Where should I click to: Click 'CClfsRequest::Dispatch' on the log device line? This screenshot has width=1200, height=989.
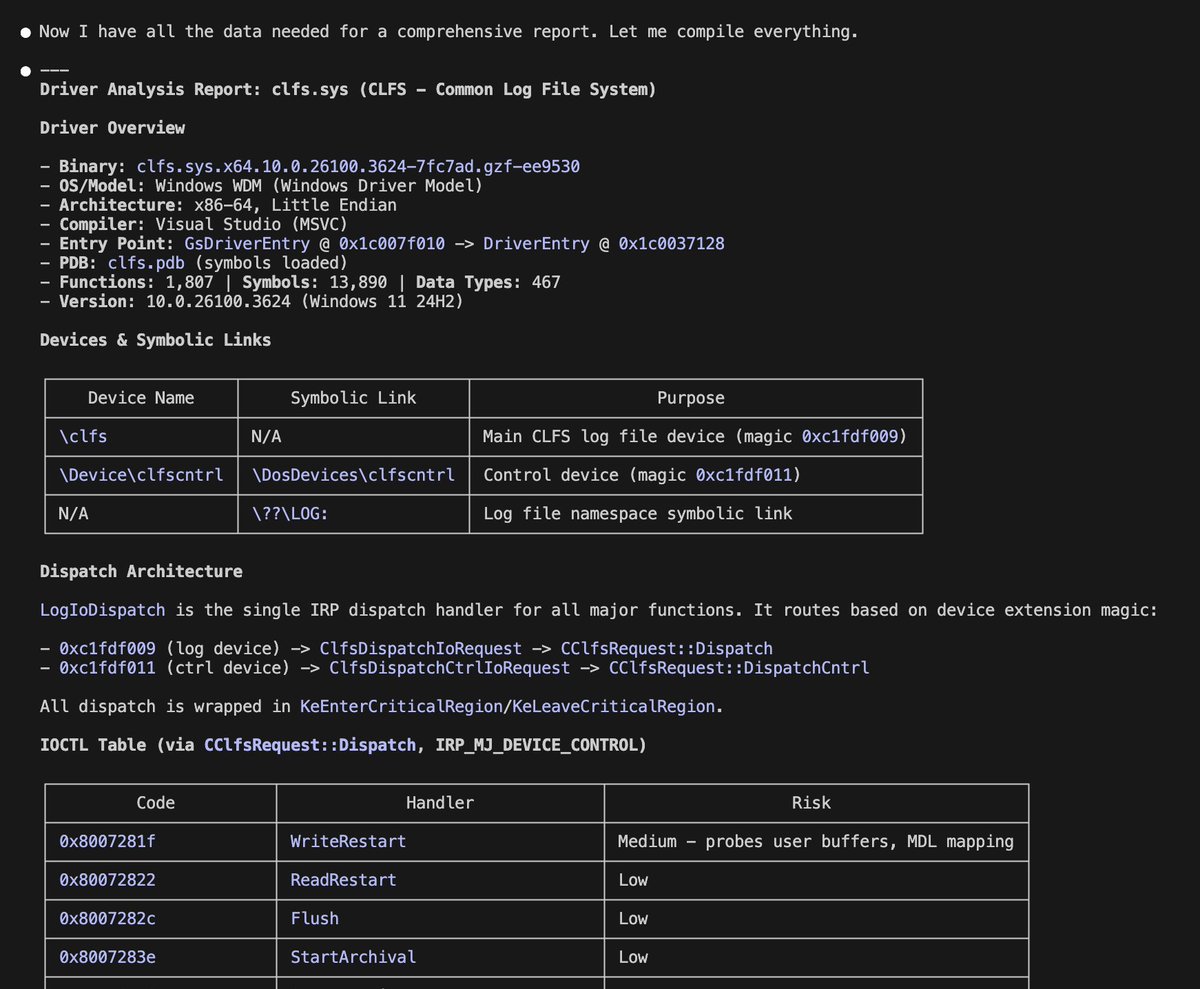click(666, 648)
